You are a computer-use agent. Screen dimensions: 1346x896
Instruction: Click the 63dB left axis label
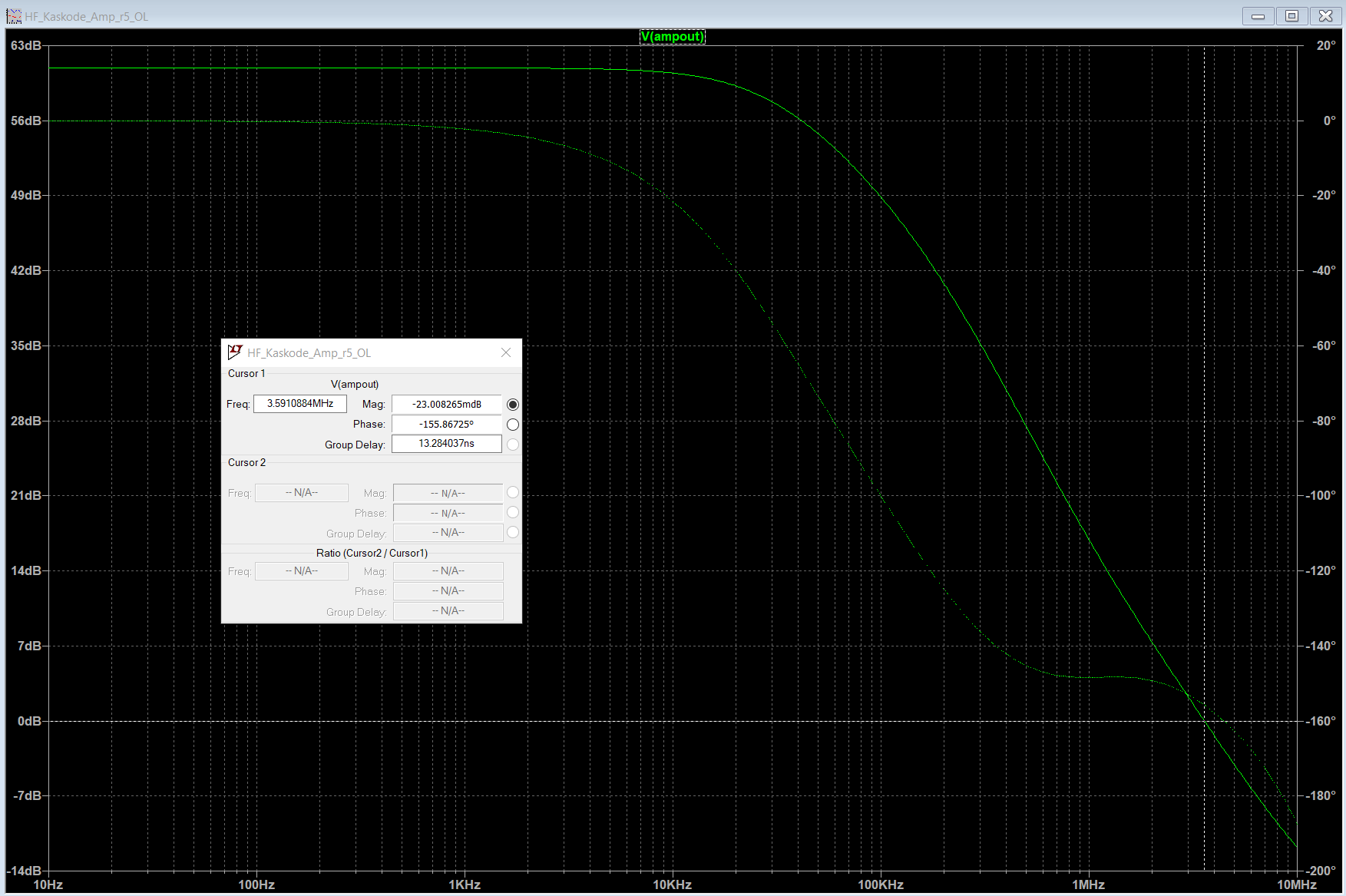pyautogui.click(x=25, y=46)
